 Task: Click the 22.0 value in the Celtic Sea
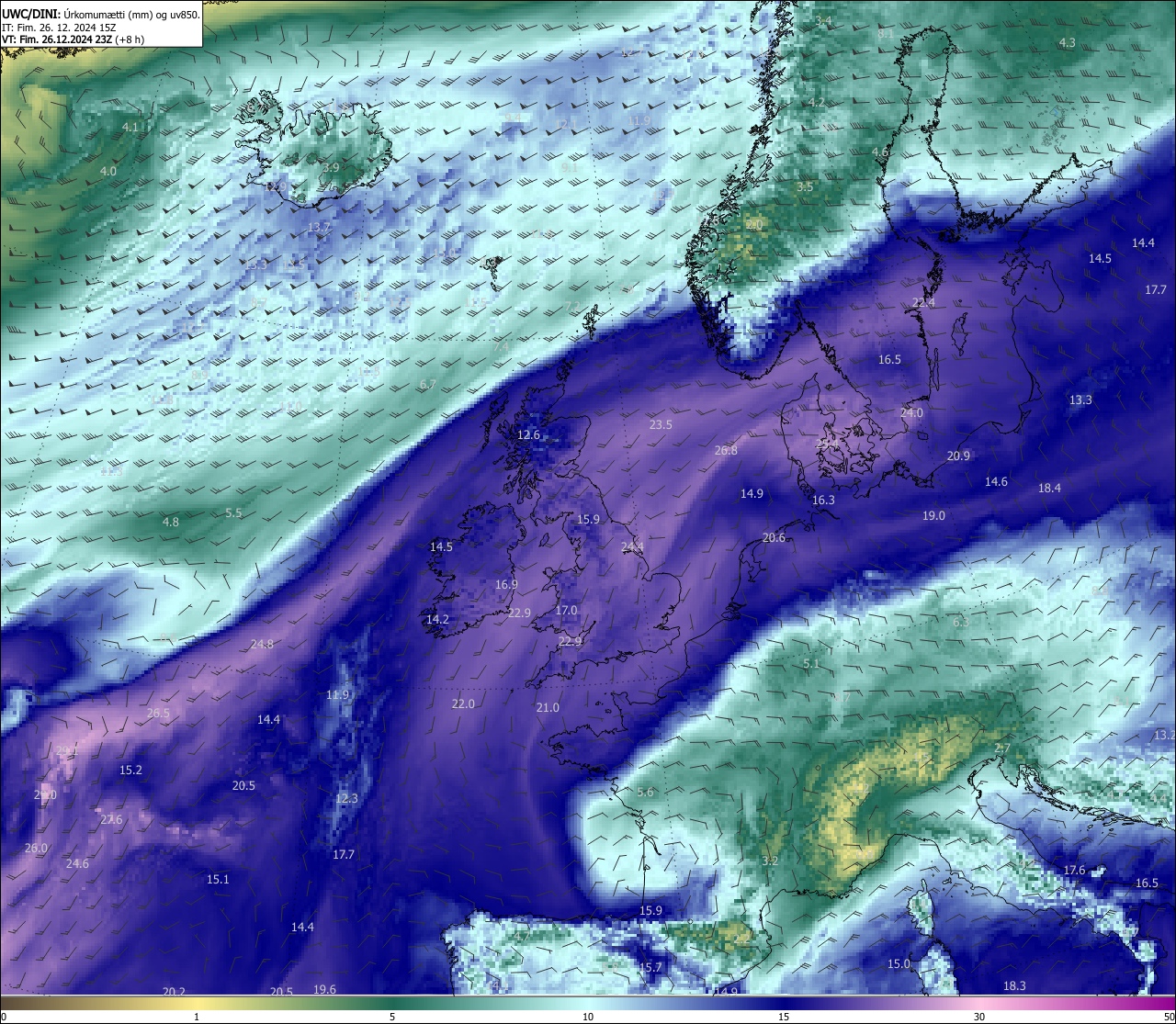click(x=463, y=703)
